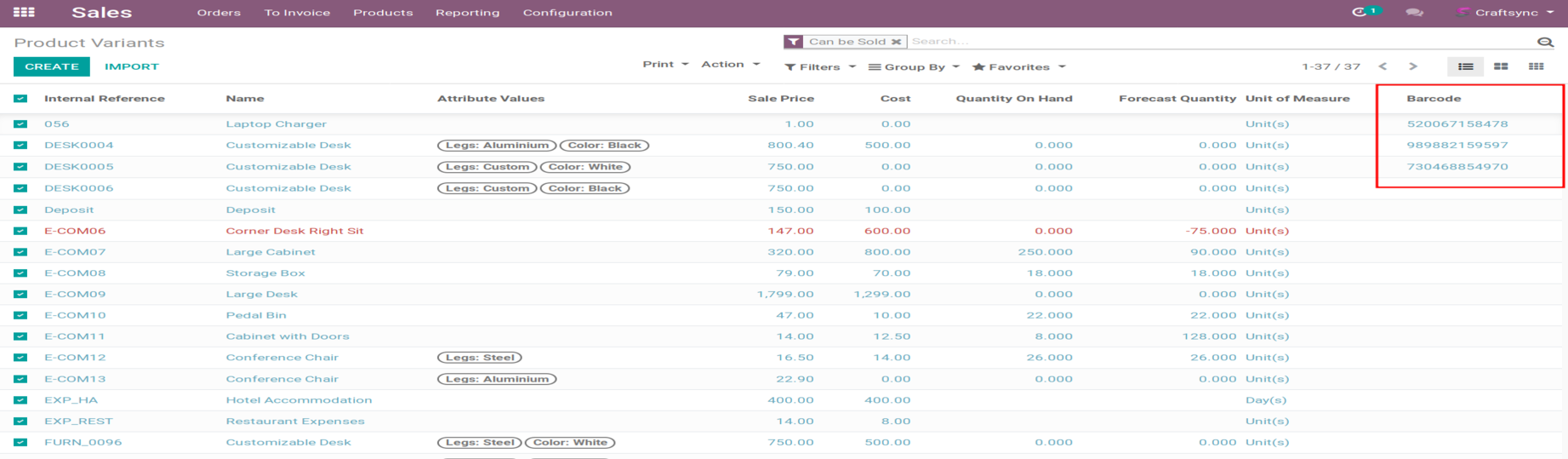Open the Group By dropdown

pyautogui.click(x=914, y=67)
